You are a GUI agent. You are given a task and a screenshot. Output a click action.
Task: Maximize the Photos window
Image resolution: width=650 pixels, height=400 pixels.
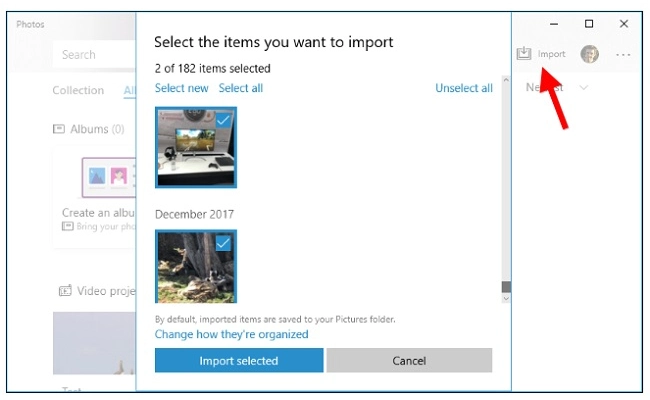click(589, 23)
